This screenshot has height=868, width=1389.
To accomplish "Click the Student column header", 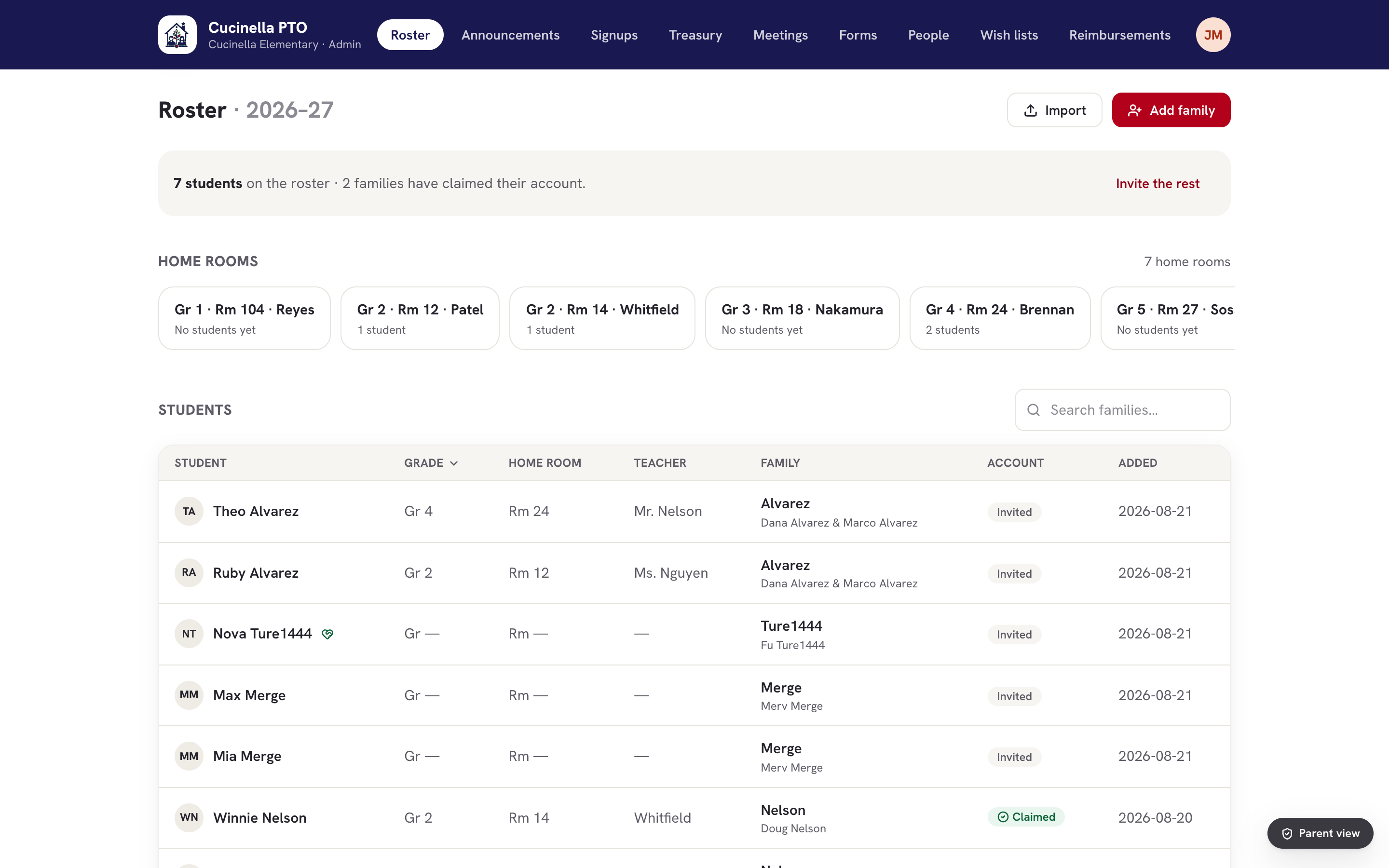I will 200,463.
